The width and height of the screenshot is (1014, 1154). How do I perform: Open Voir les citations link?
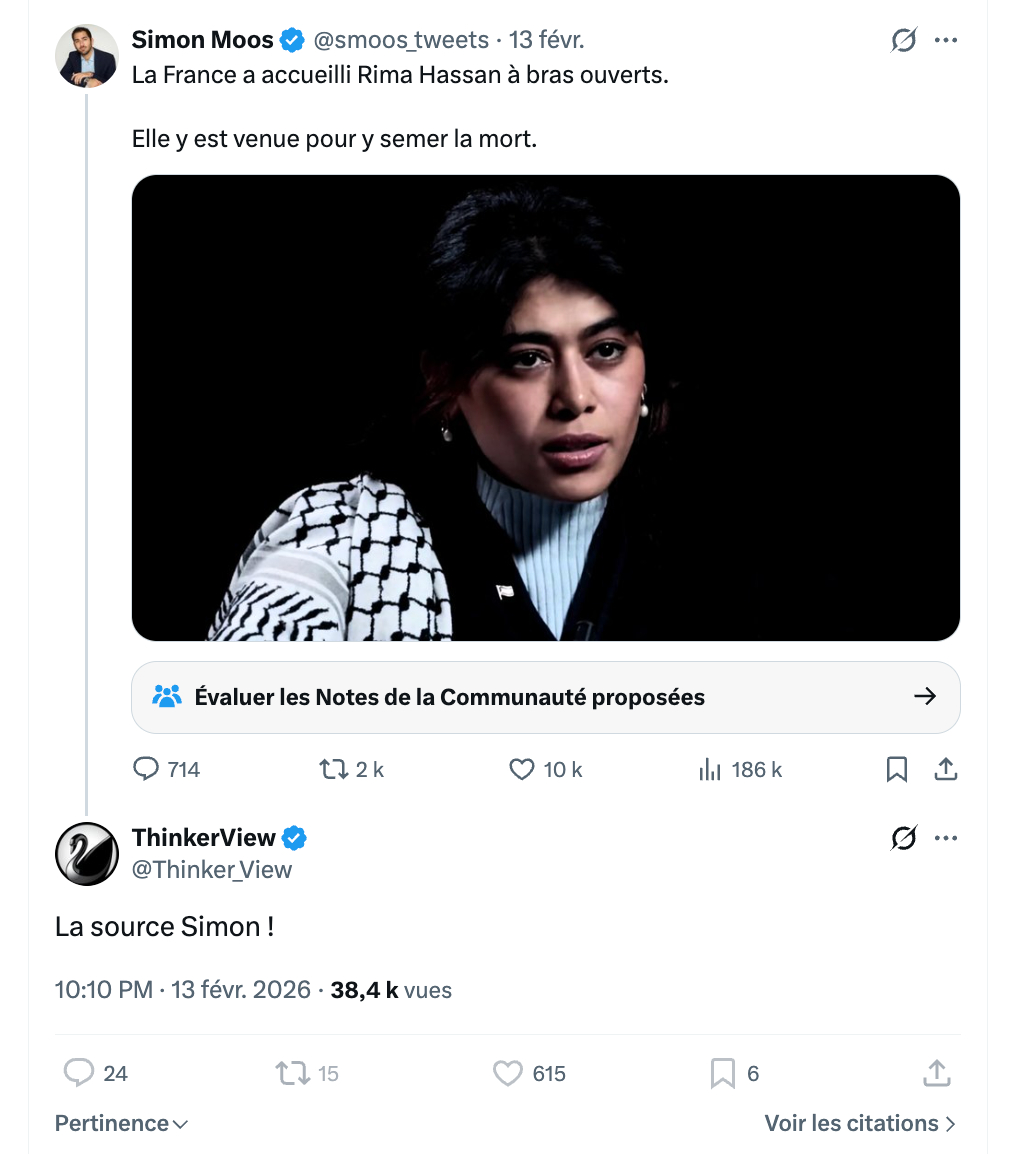[x=859, y=1123]
